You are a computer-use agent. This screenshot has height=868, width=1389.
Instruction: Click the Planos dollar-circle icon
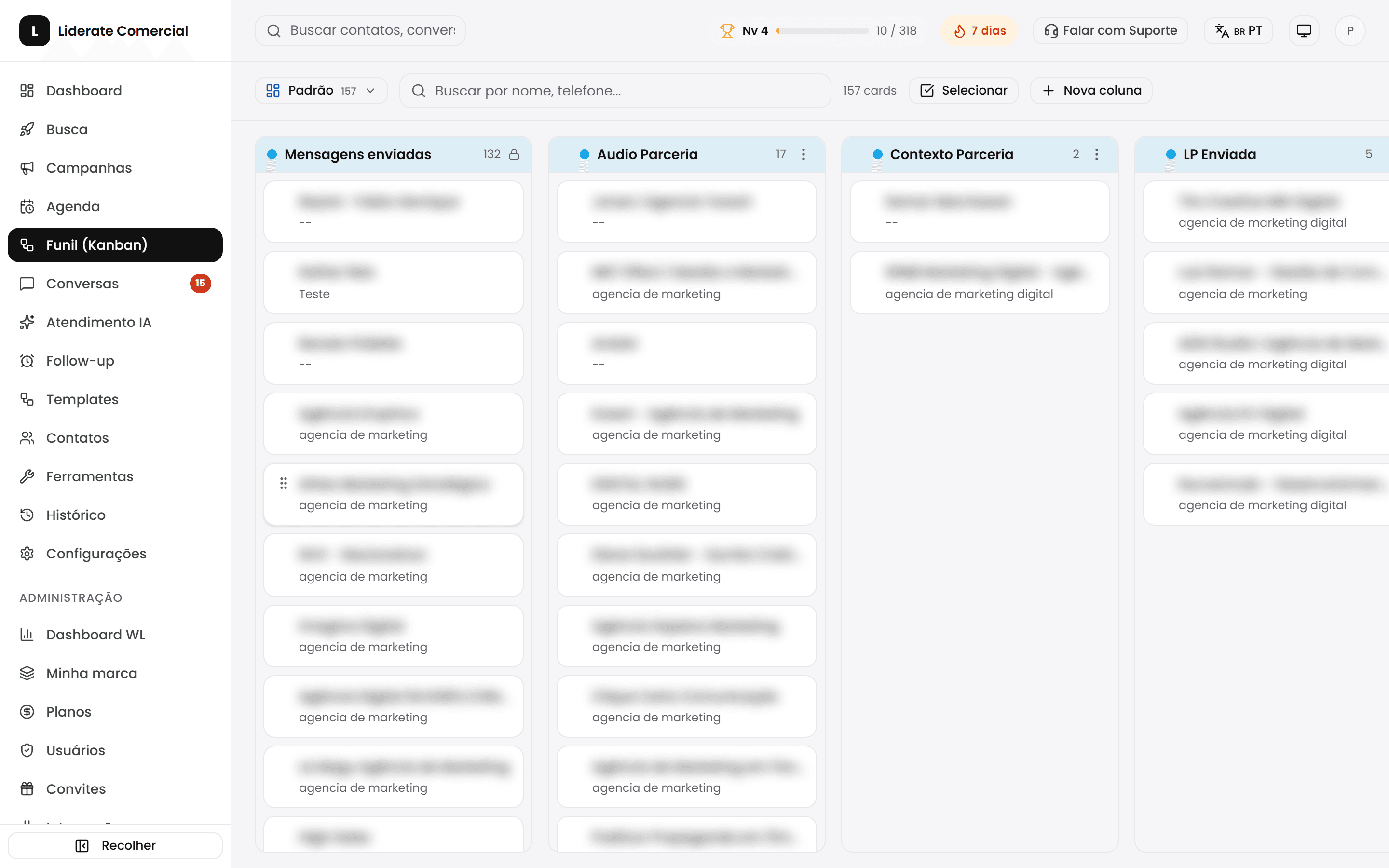[x=27, y=712]
